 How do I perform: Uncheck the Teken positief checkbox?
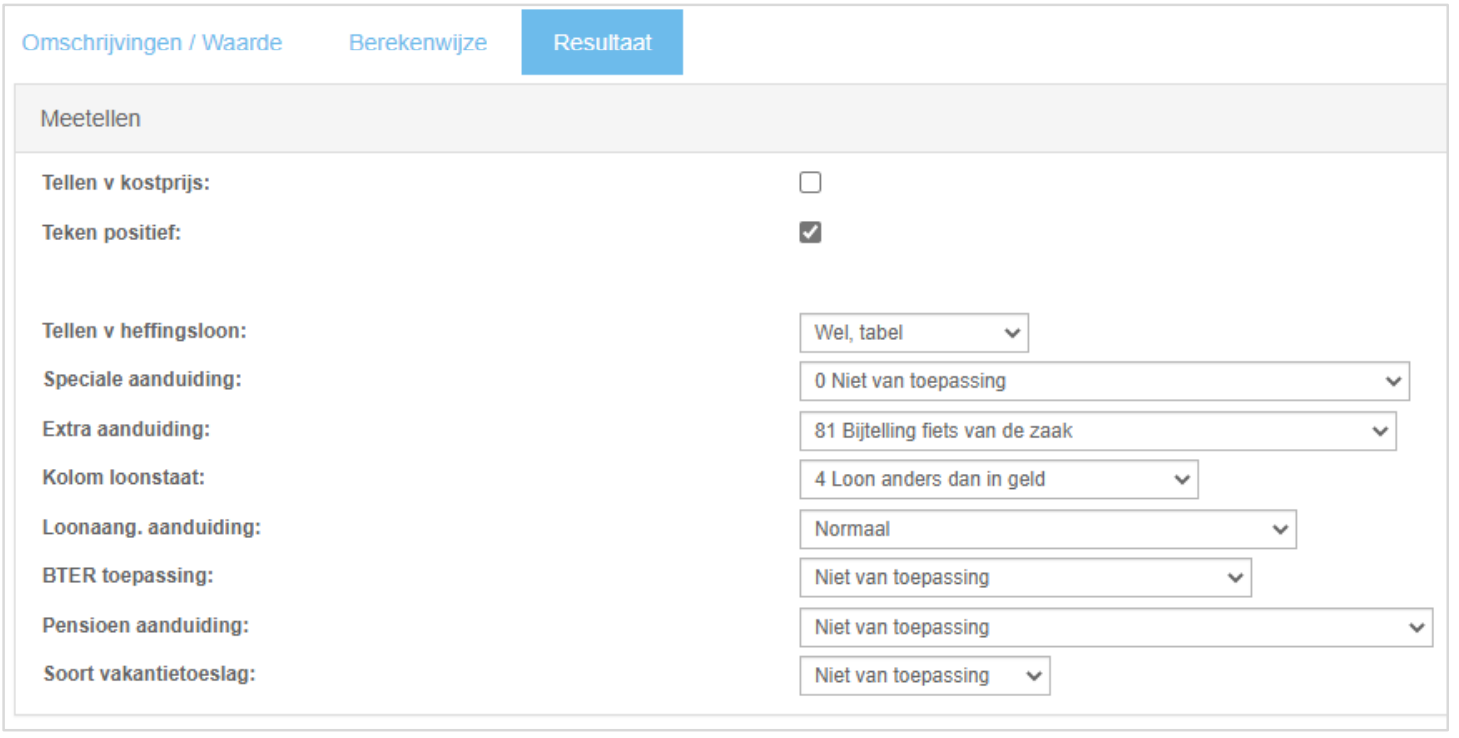click(810, 232)
